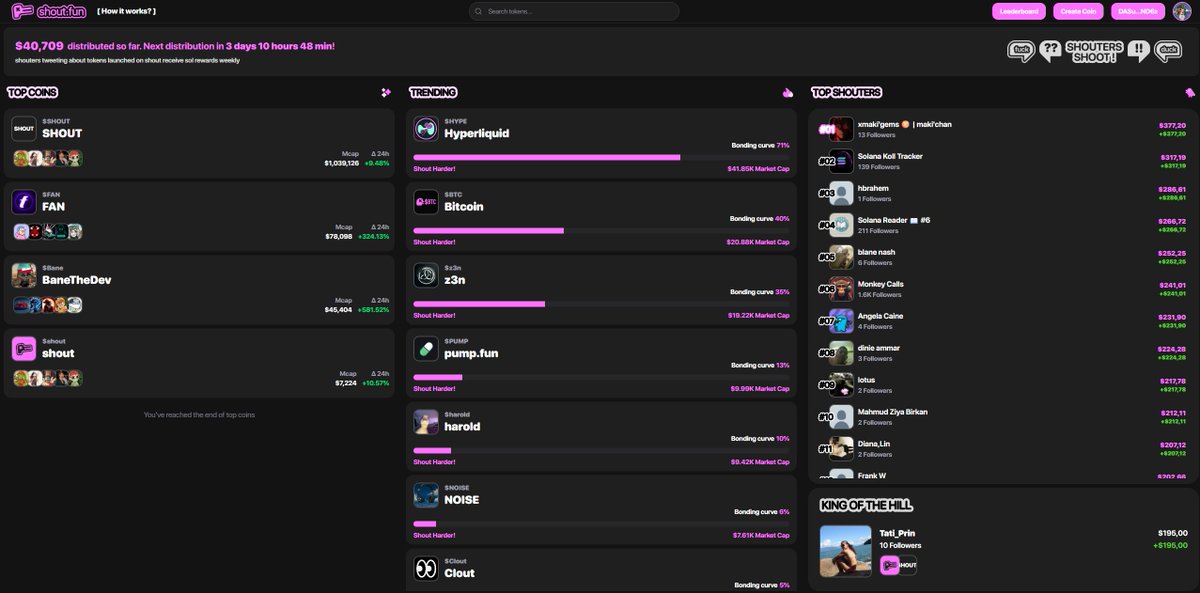Click the +324.13% change for FAN
Viewport: 1200px width, 593px height.
[x=375, y=236]
